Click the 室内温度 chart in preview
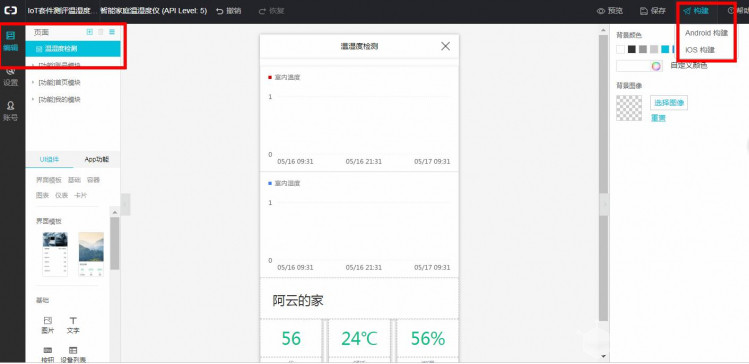The height and width of the screenshot is (364, 749). 359,118
